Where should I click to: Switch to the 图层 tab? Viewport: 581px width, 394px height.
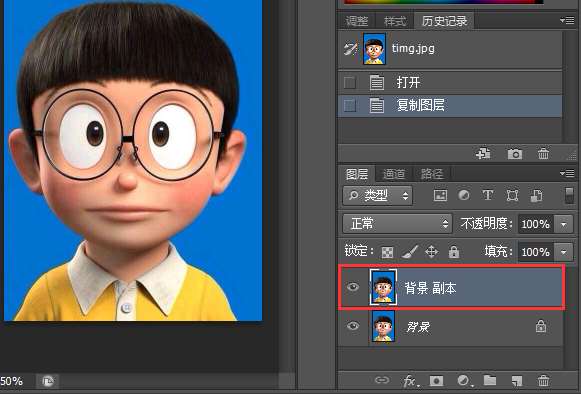tap(357, 174)
